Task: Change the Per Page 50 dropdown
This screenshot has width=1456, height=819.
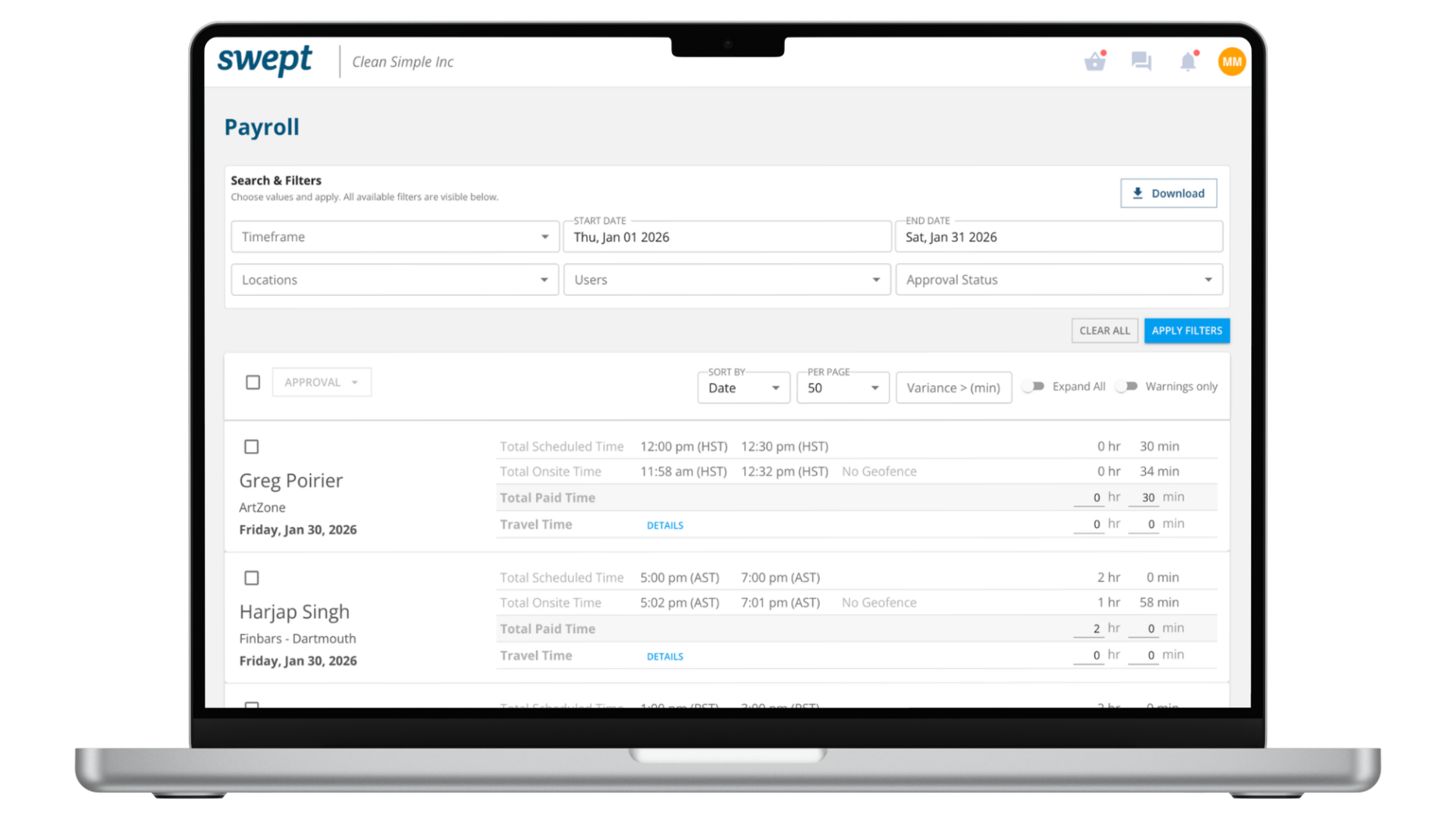Action: (x=843, y=388)
